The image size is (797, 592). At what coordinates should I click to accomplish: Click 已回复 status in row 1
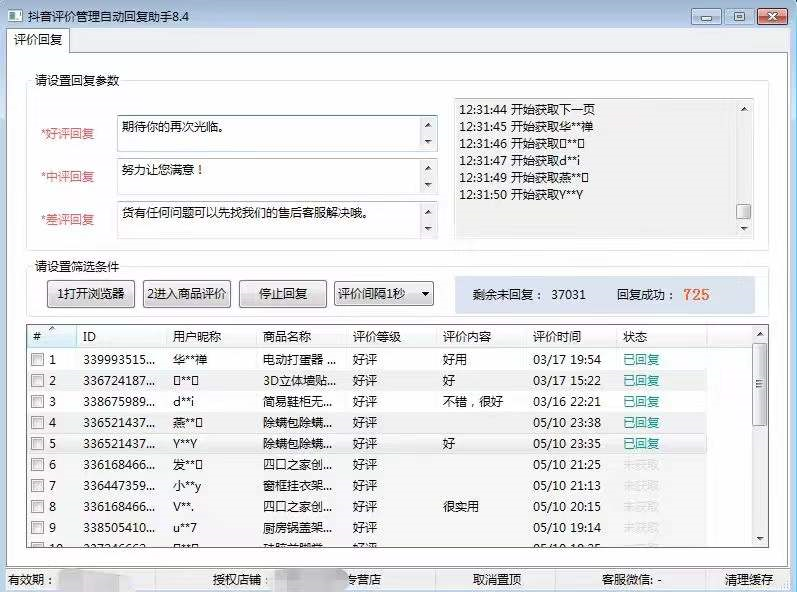point(641,360)
